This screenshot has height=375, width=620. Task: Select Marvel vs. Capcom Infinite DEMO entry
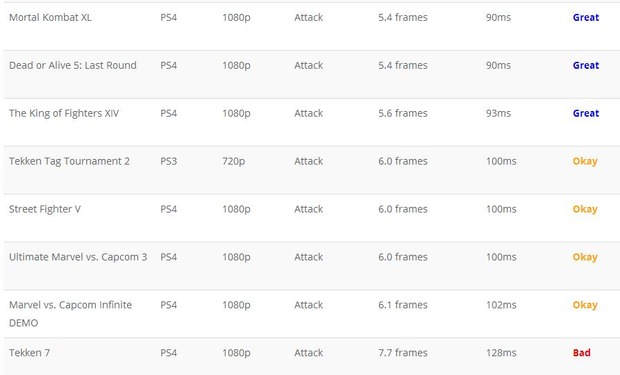coord(70,314)
